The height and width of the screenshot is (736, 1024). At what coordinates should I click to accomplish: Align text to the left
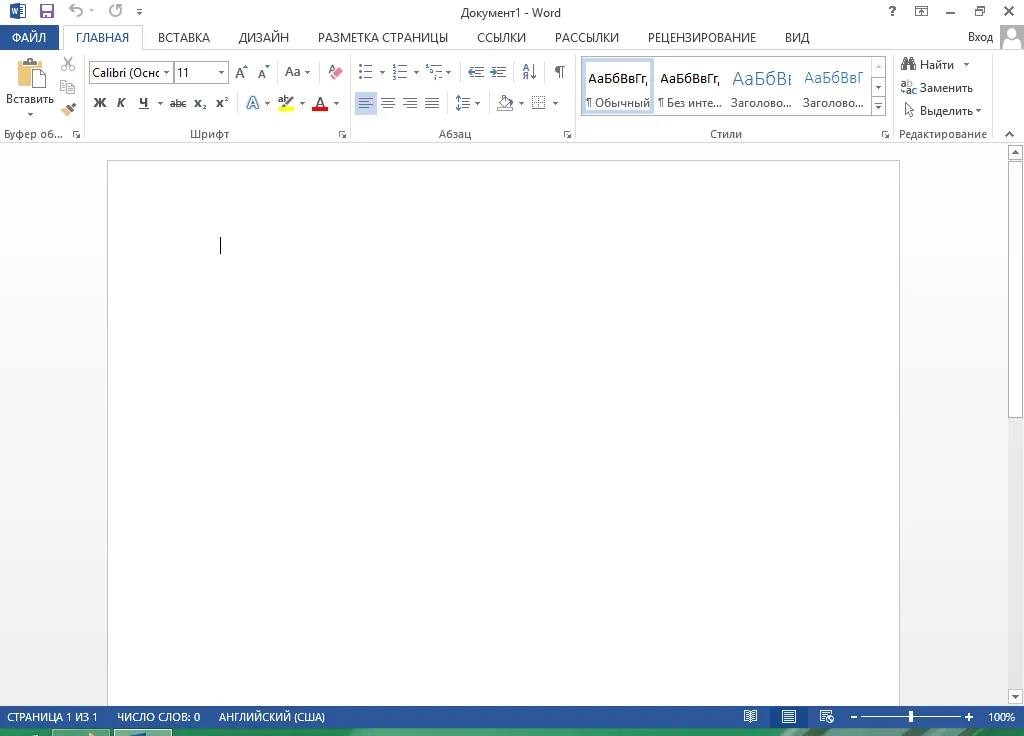pos(366,103)
